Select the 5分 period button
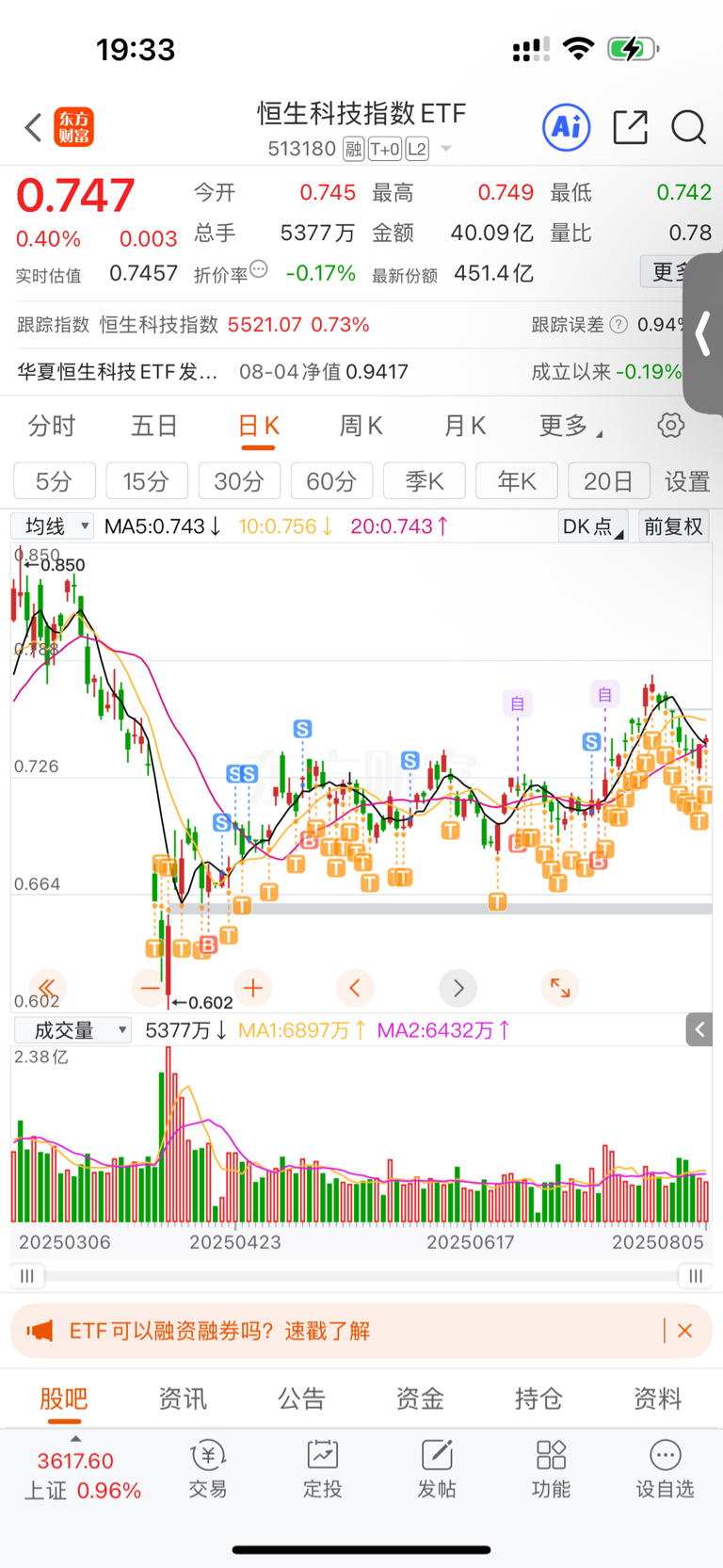This screenshot has height=1568, width=723. point(55,481)
